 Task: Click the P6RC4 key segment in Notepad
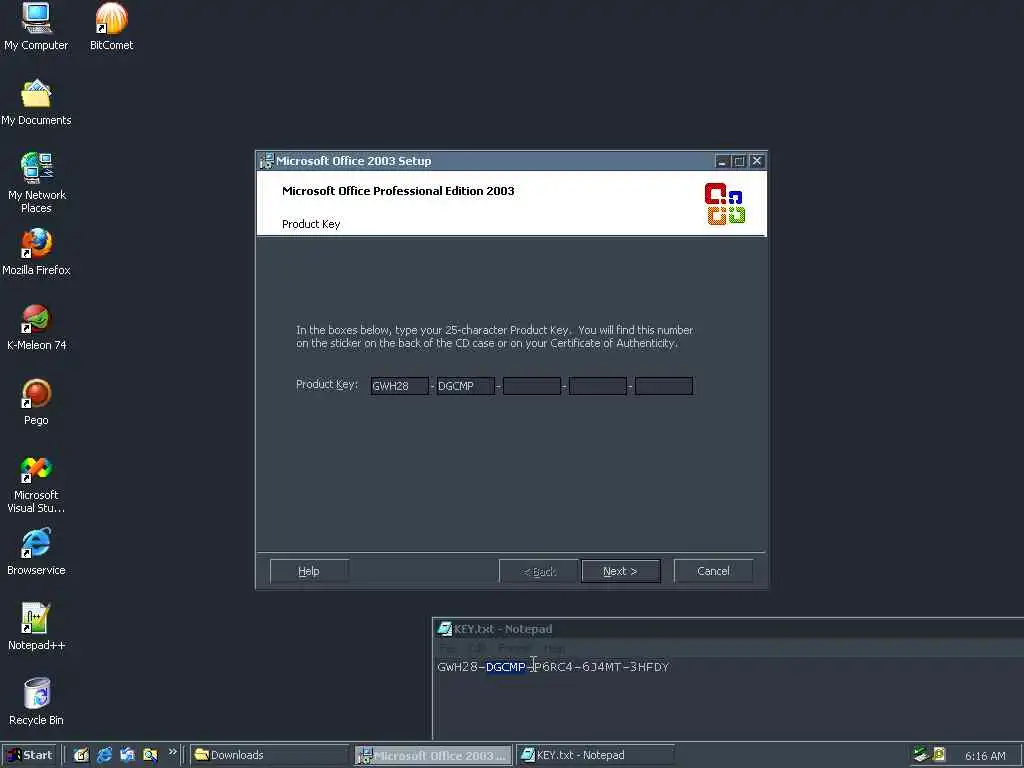pos(553,667)
